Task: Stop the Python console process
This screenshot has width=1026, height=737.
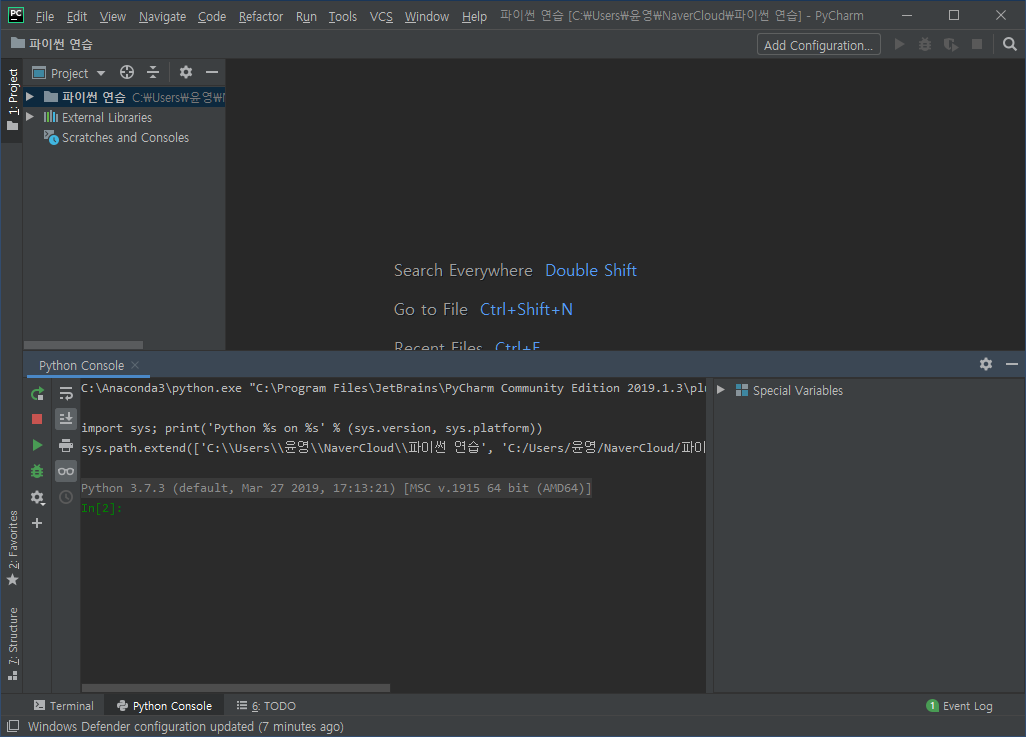Action: click(x=37, y=419)
